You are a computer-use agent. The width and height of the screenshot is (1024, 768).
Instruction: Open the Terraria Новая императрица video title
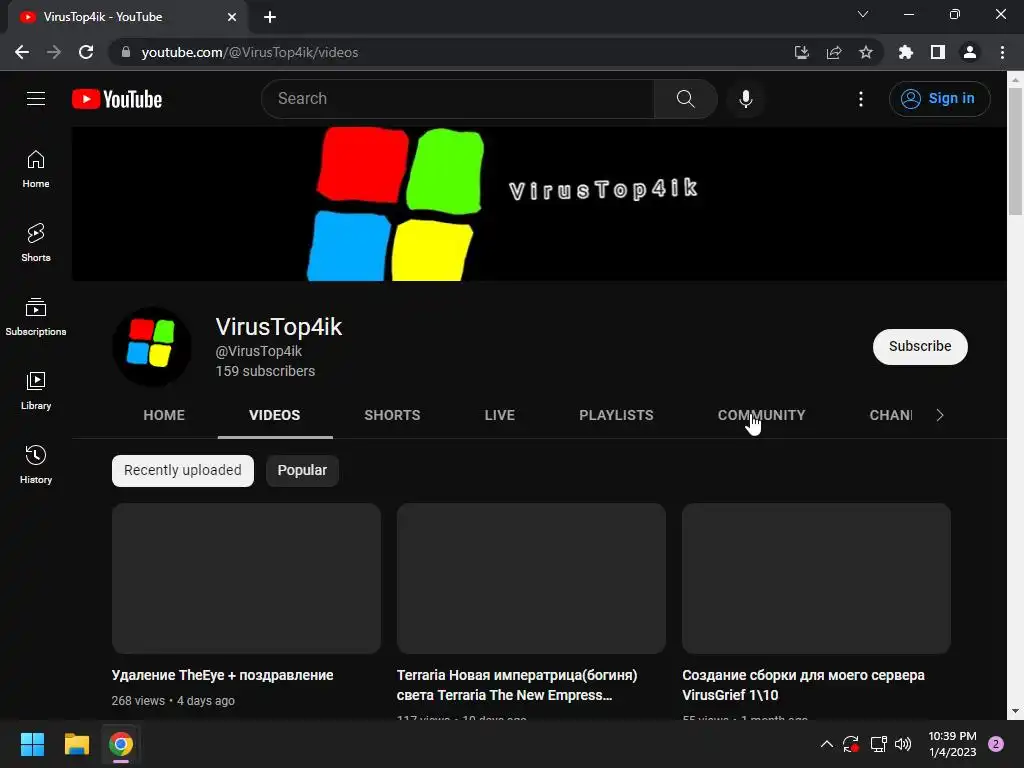tap(517, 685)
